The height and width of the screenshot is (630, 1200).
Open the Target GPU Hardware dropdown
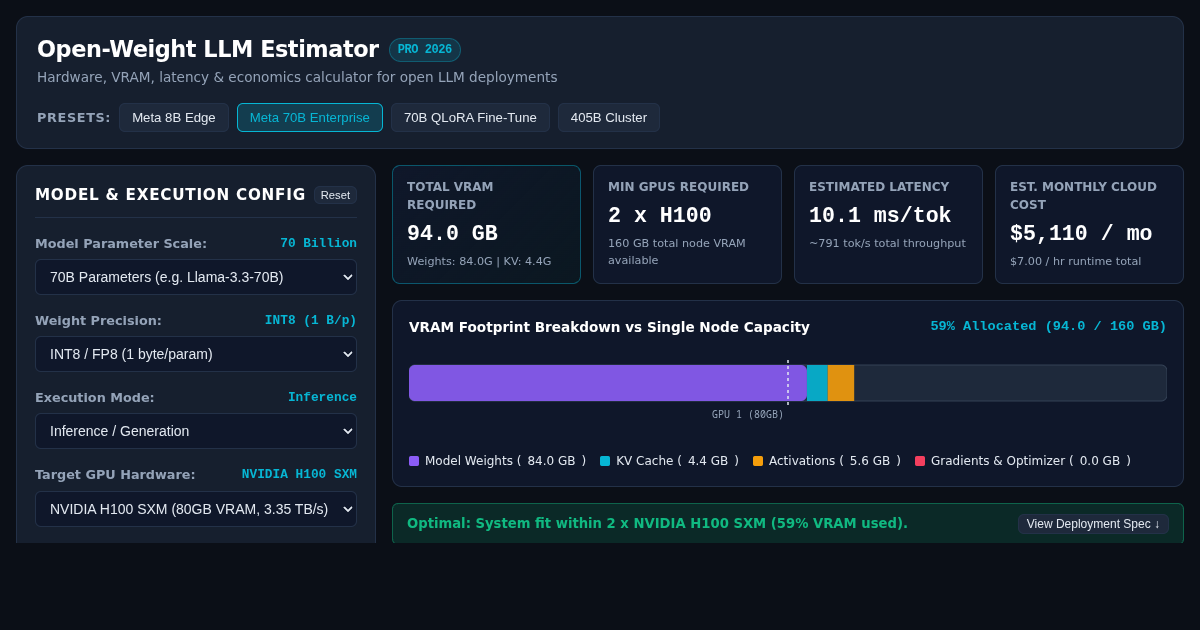tap(196, 509)
